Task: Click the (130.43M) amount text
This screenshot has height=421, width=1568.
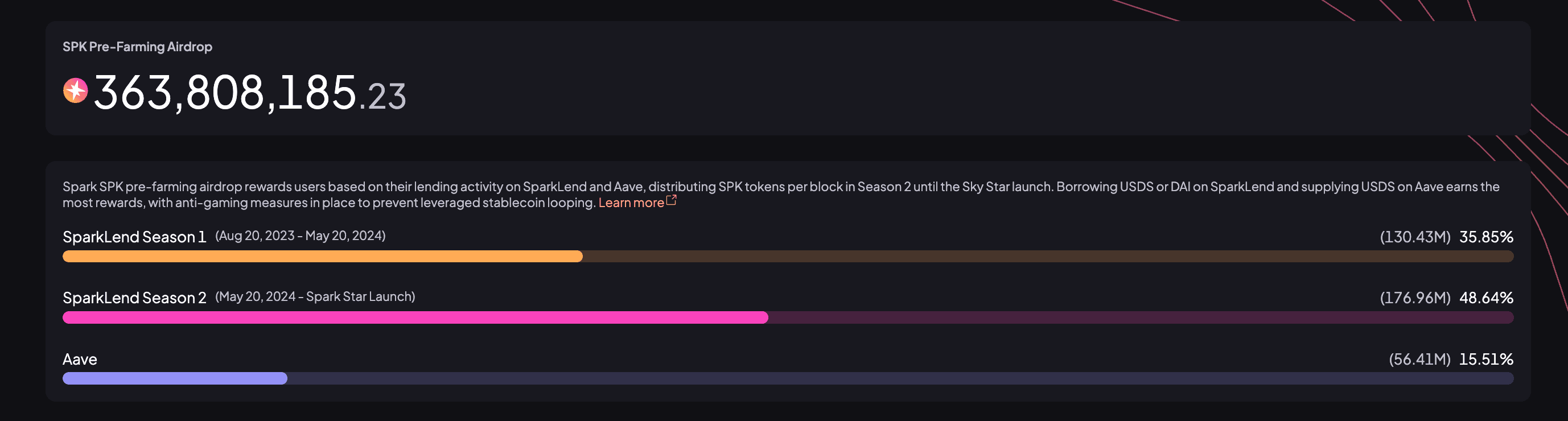Action: click(1415, 237)
